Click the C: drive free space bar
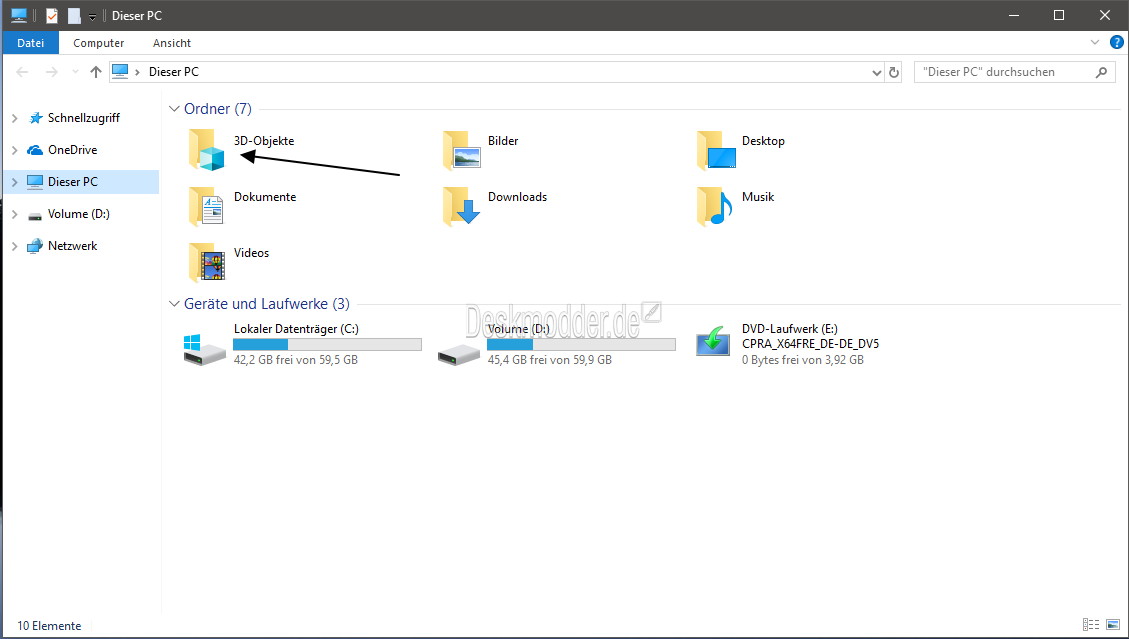 point(328,345)
